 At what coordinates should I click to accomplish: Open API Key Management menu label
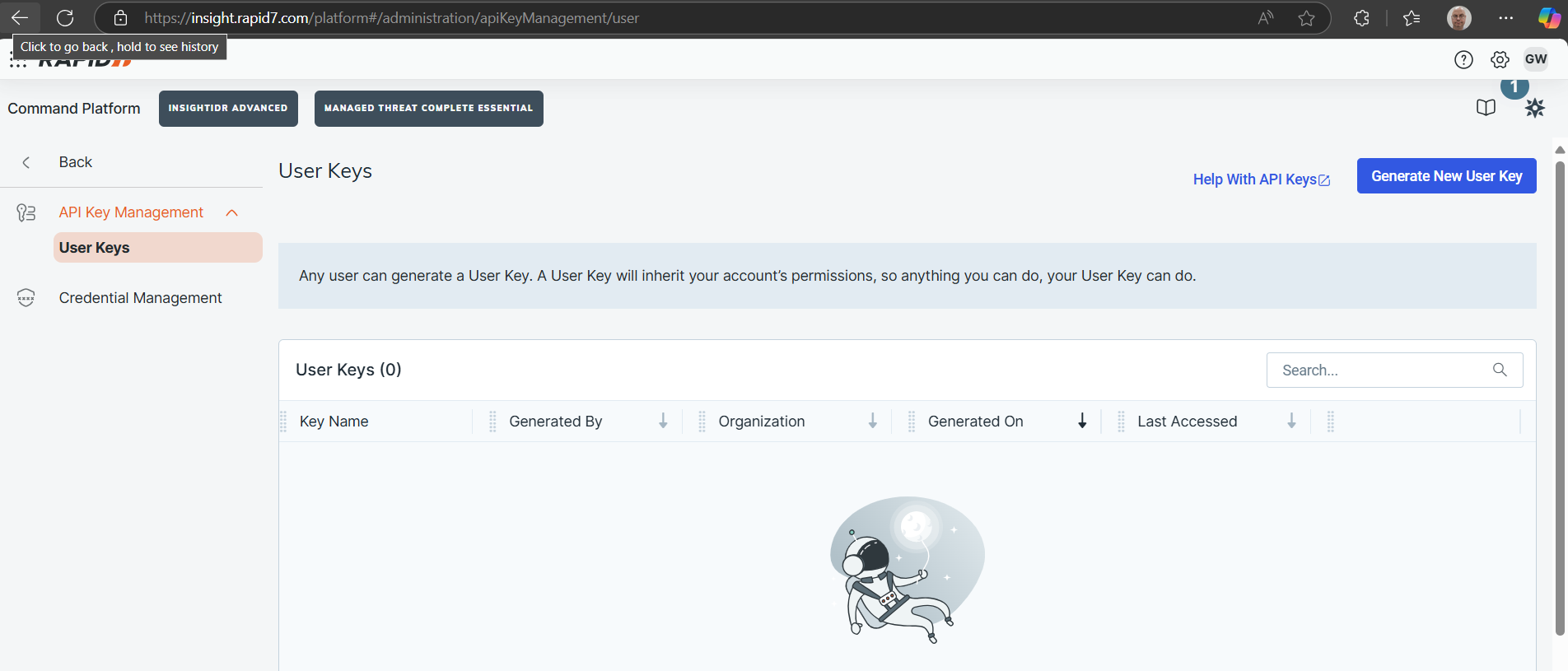tap(131, 212)
